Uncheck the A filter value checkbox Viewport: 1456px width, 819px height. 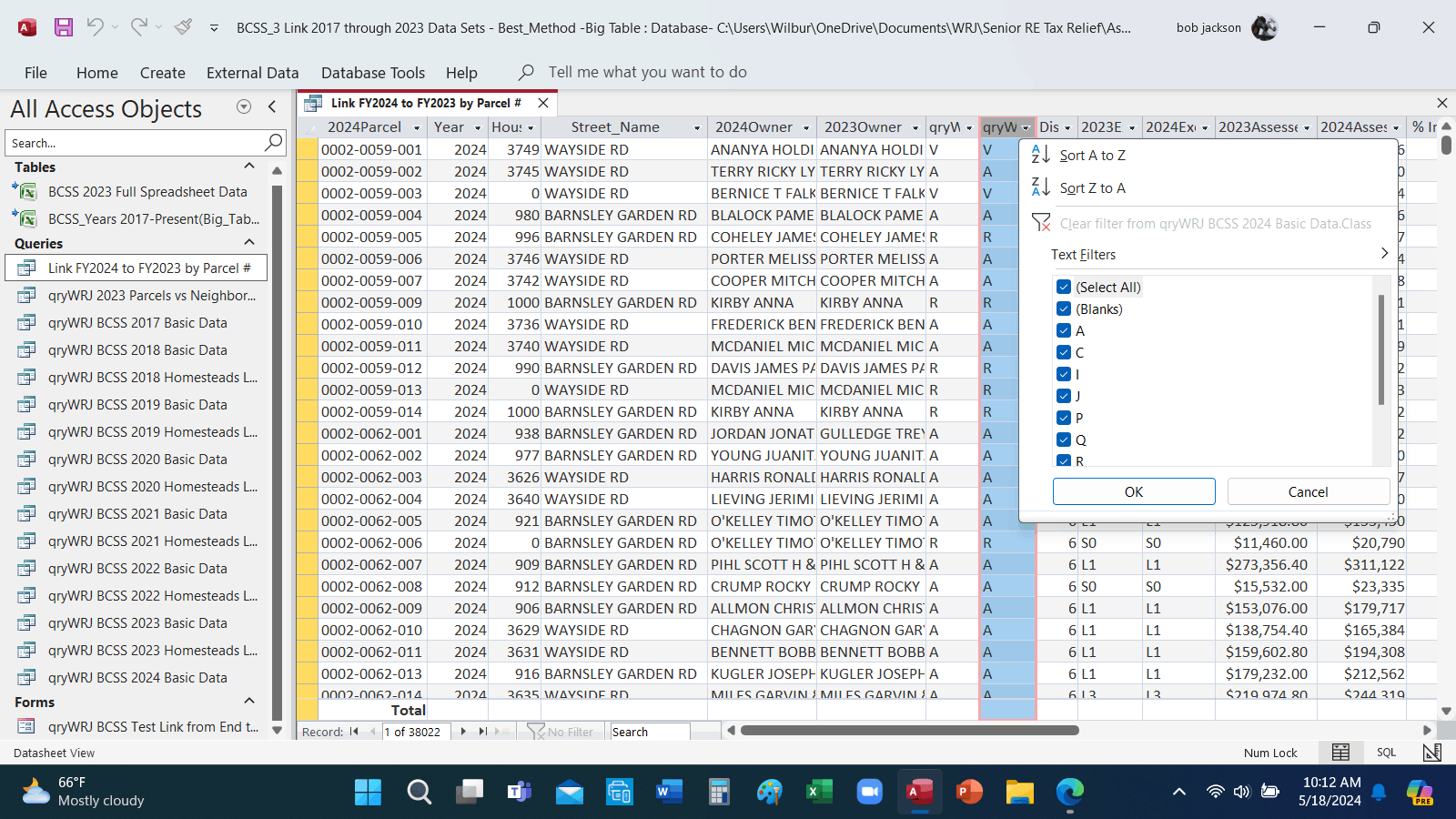tap(1064, 331)
